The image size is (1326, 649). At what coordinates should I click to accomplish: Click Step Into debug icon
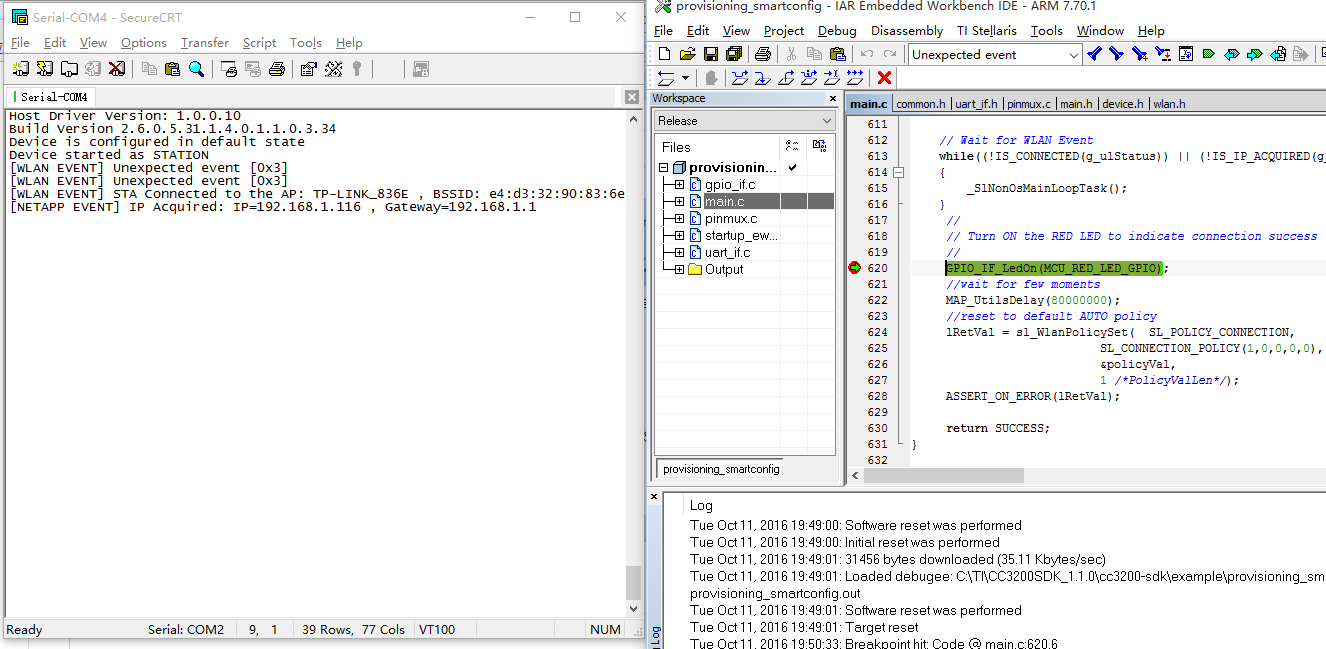(762, 78)
